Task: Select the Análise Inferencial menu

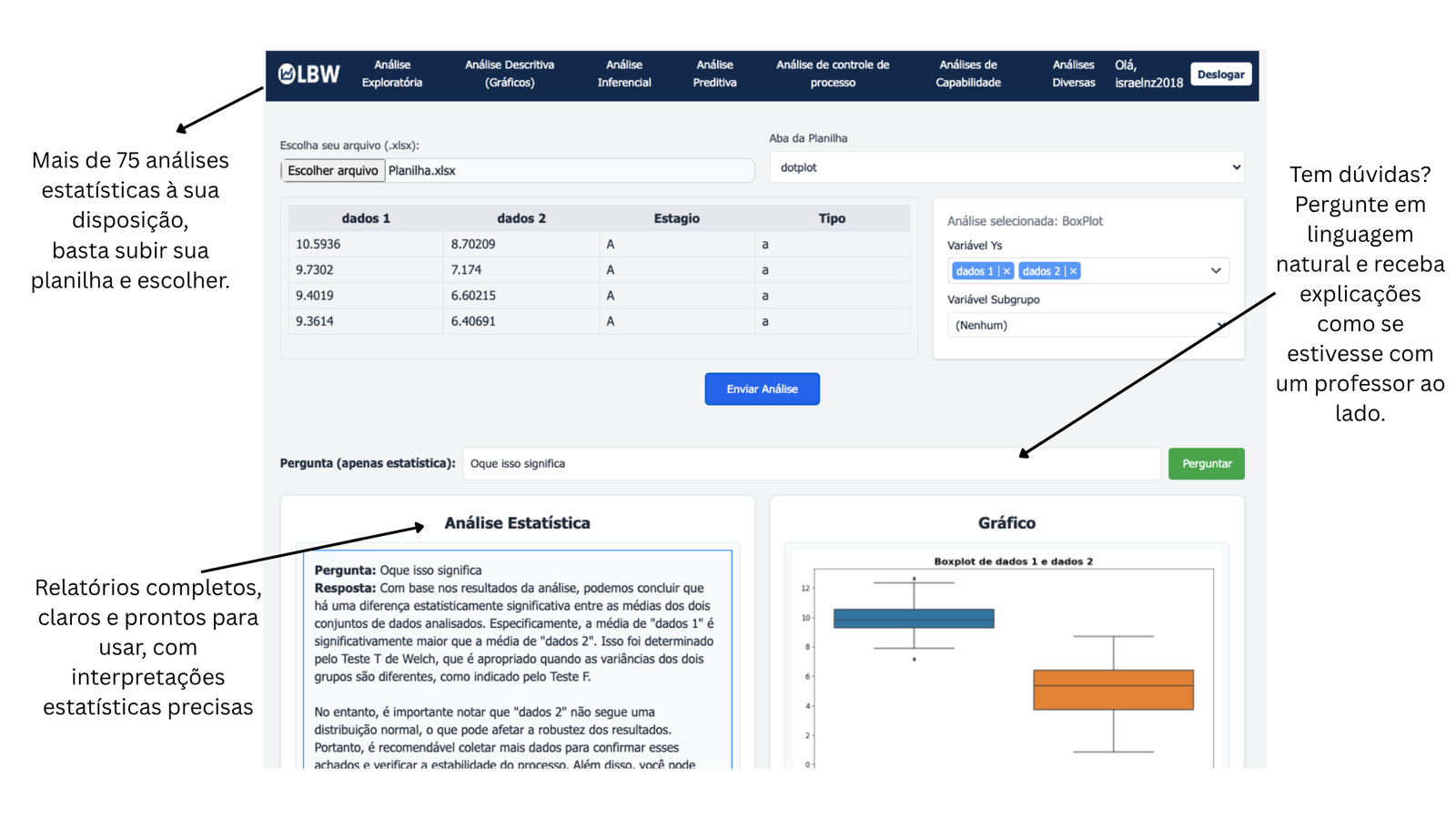Action: coord(624,74)
